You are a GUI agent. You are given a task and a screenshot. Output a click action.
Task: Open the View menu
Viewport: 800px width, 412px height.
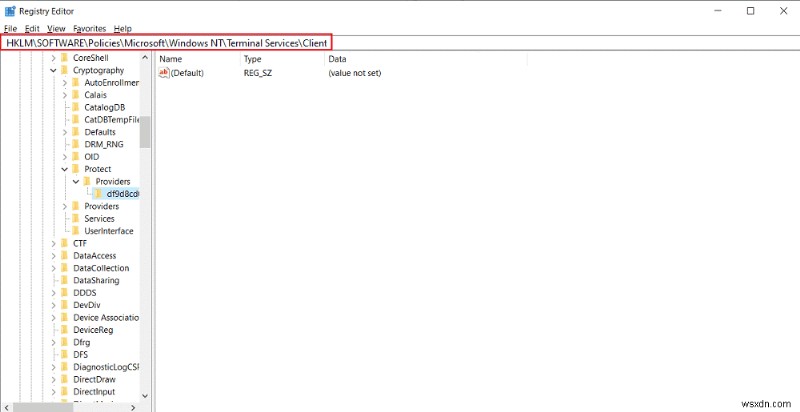[56, 29]
